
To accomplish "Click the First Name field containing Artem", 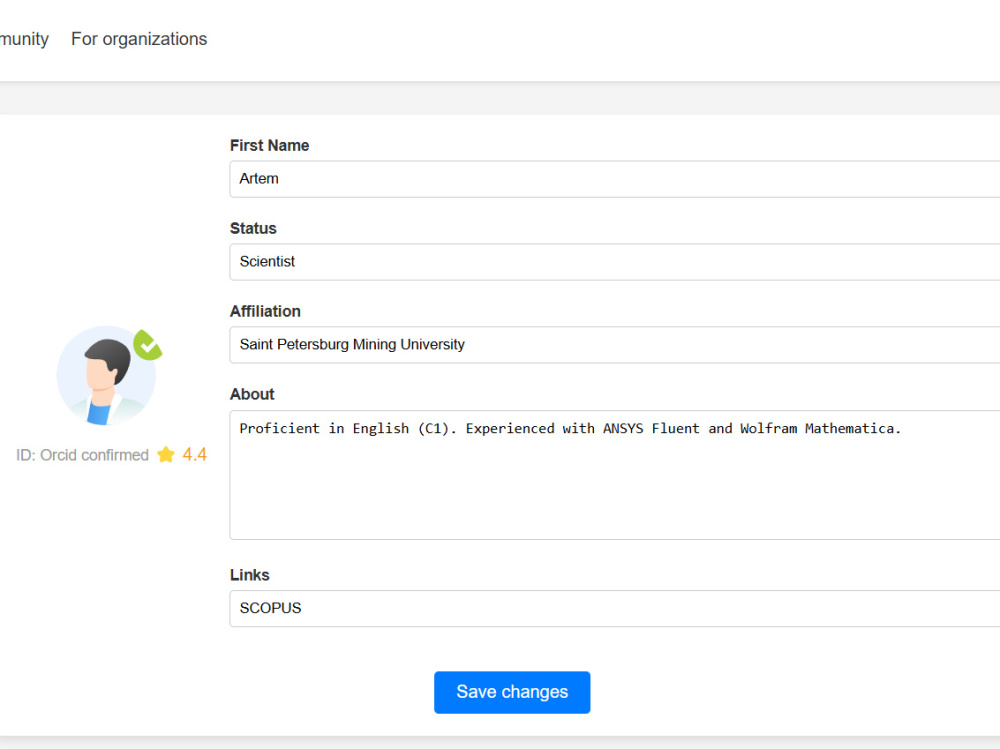I will pos(615,179).
